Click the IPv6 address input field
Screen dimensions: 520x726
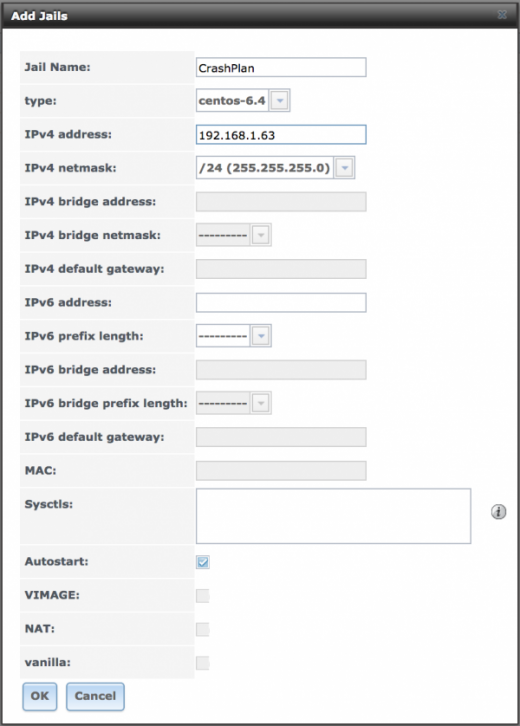[281, 303]
